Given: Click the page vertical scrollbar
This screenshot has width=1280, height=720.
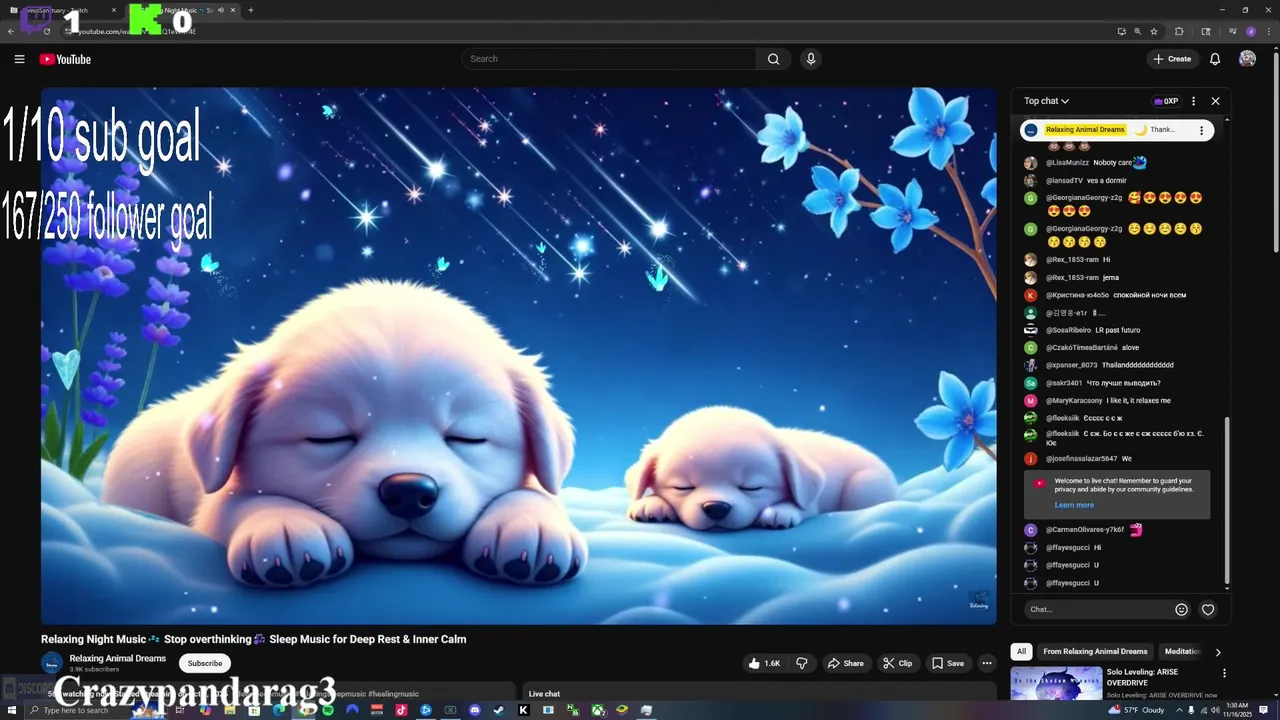Looking at the screenshot, I should point(1275,150).
